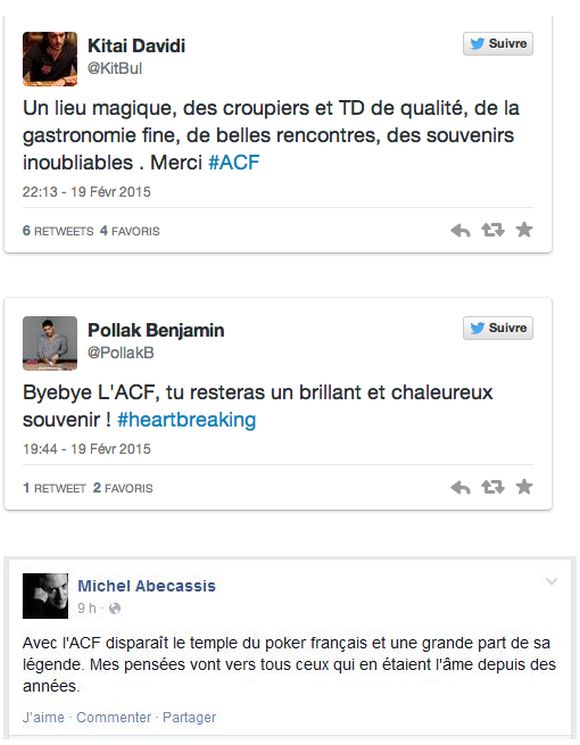Click the globe privacy icon on Abecassis post
This screenshot has height=745, width=580.
[114, 609]
